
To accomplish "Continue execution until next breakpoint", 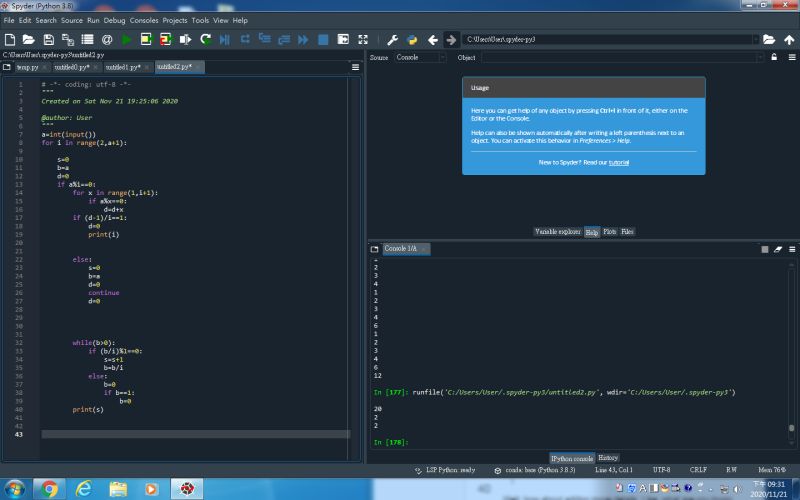I will click(x=303, y=39).
